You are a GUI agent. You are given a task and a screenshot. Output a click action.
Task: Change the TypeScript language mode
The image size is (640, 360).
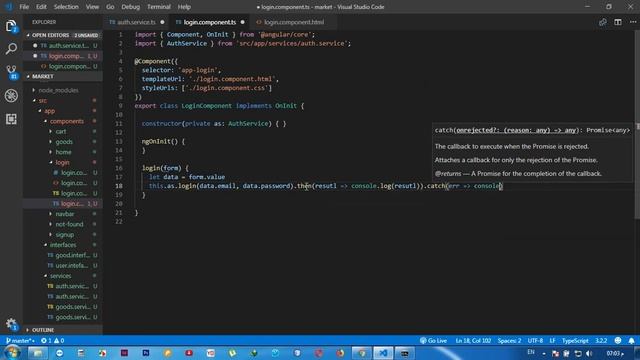[x=575, y=340]
